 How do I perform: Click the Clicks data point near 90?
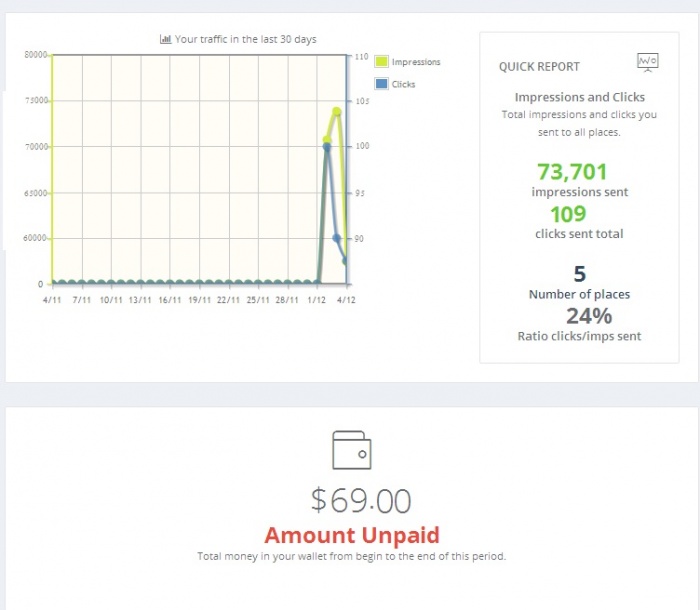point(337,238)
